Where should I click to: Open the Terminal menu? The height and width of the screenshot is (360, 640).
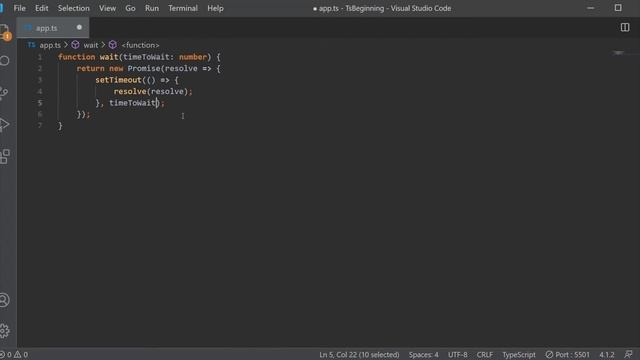pyautogui.click(x=183, y=8)
